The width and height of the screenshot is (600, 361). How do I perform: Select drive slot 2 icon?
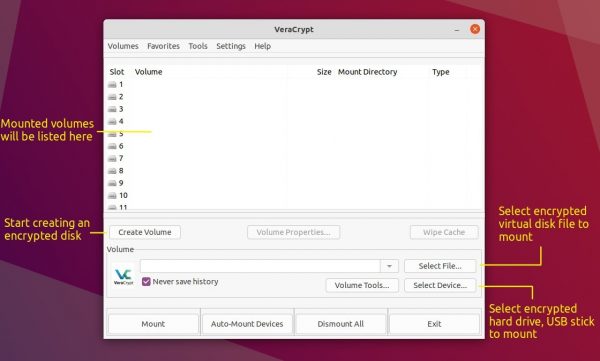point(112,97)
